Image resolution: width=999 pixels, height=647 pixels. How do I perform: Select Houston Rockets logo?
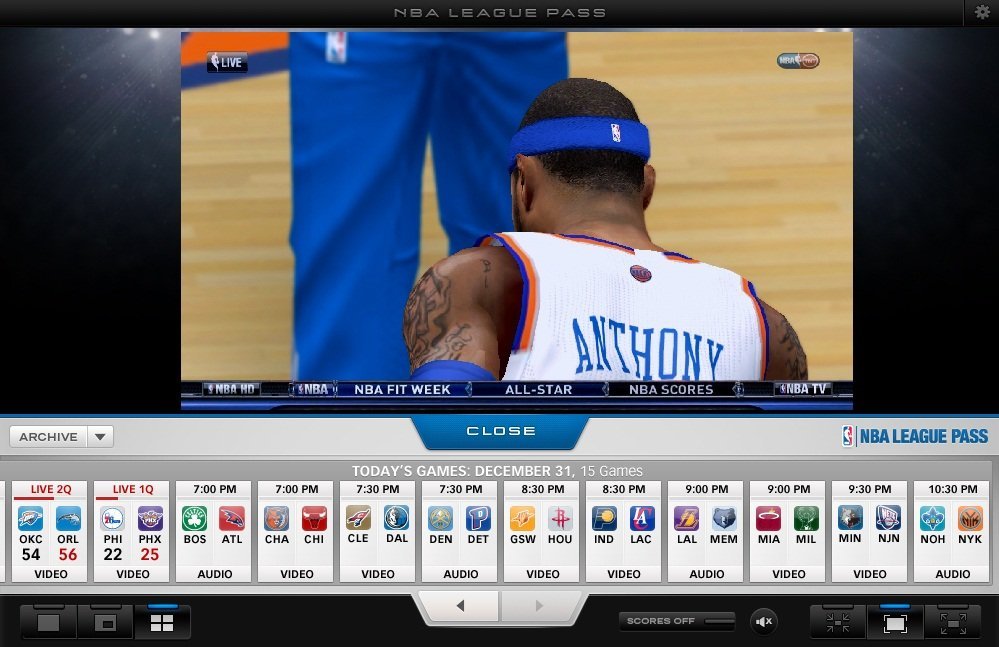560,518
